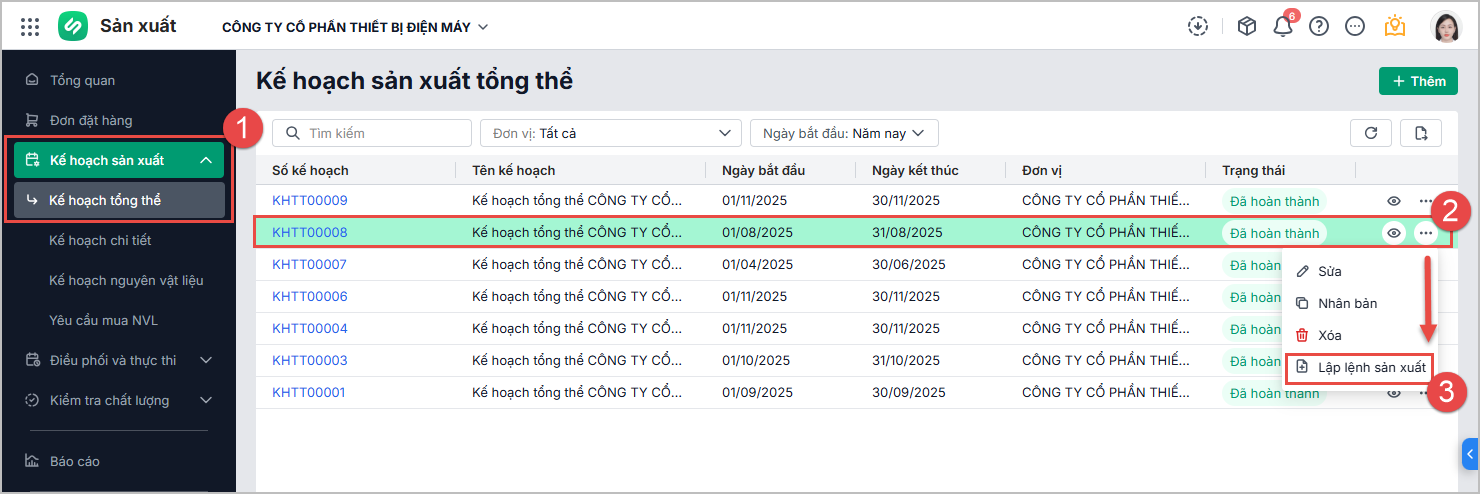Click the green Thêm button
The image size is (1480, 494).
click(x=1417, y=81)
